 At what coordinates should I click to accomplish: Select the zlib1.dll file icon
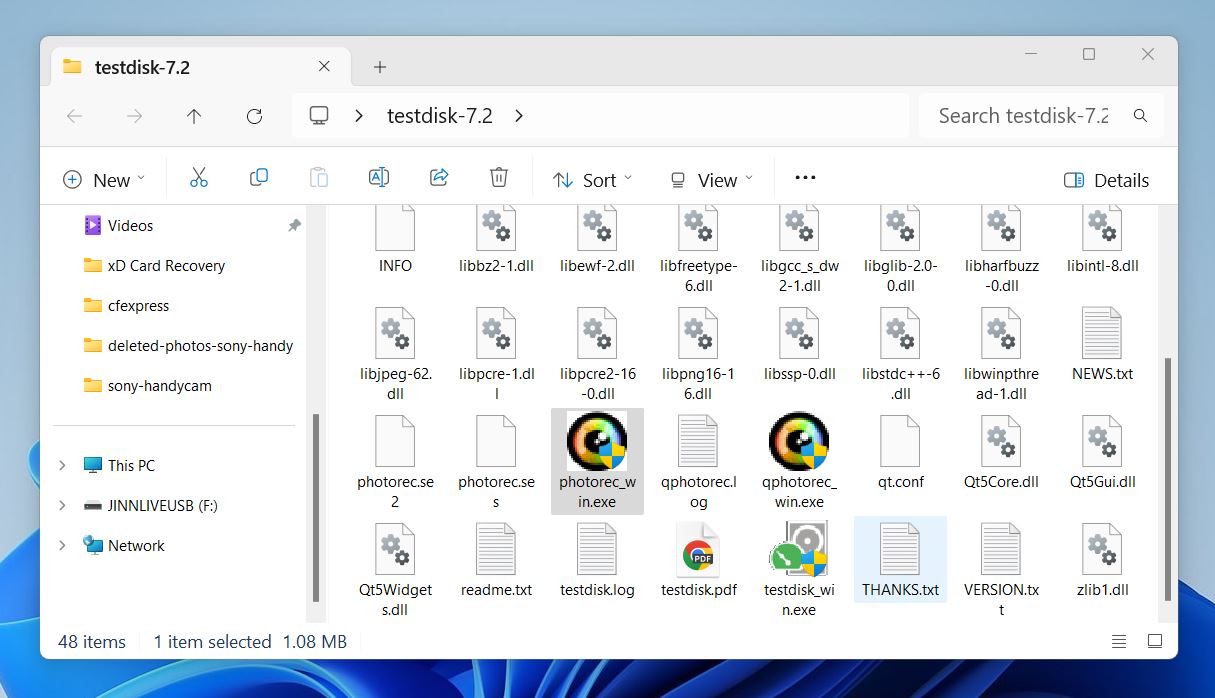tap(1102, 549)
